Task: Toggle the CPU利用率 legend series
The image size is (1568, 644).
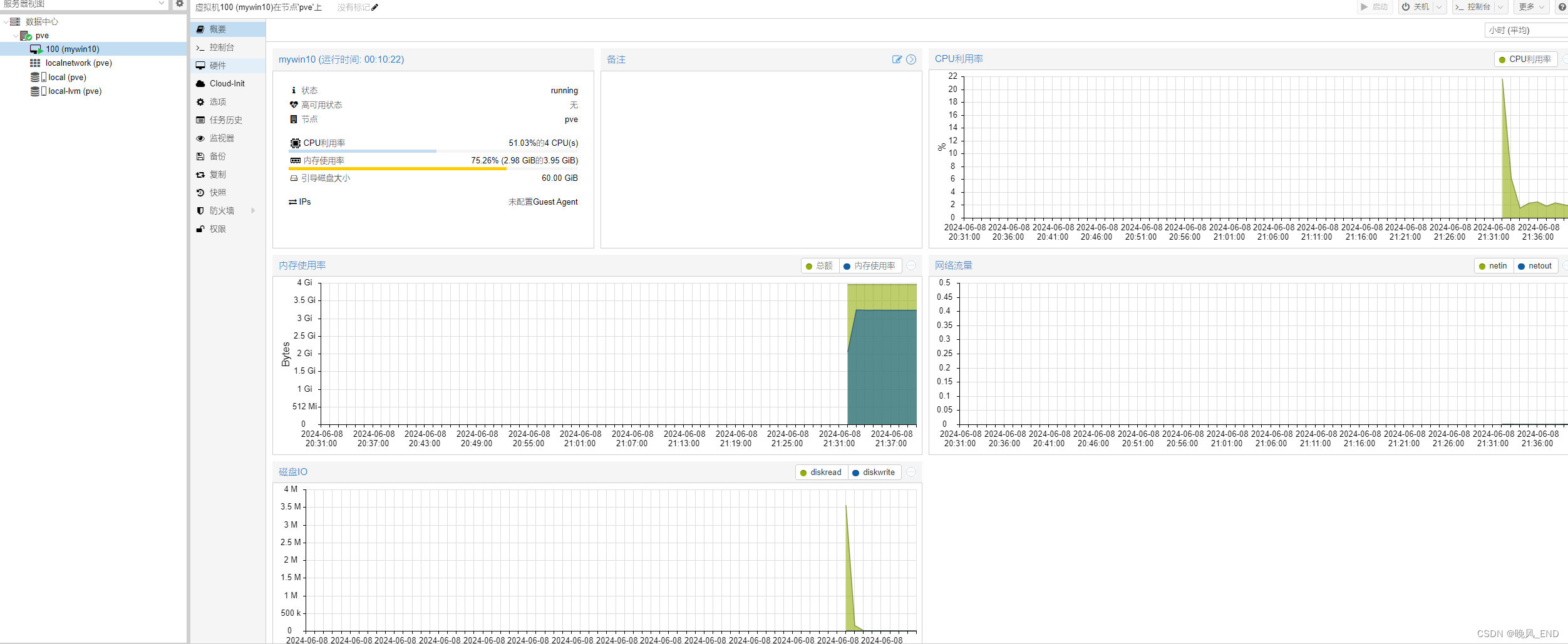Action: [x=1525, y=59]
